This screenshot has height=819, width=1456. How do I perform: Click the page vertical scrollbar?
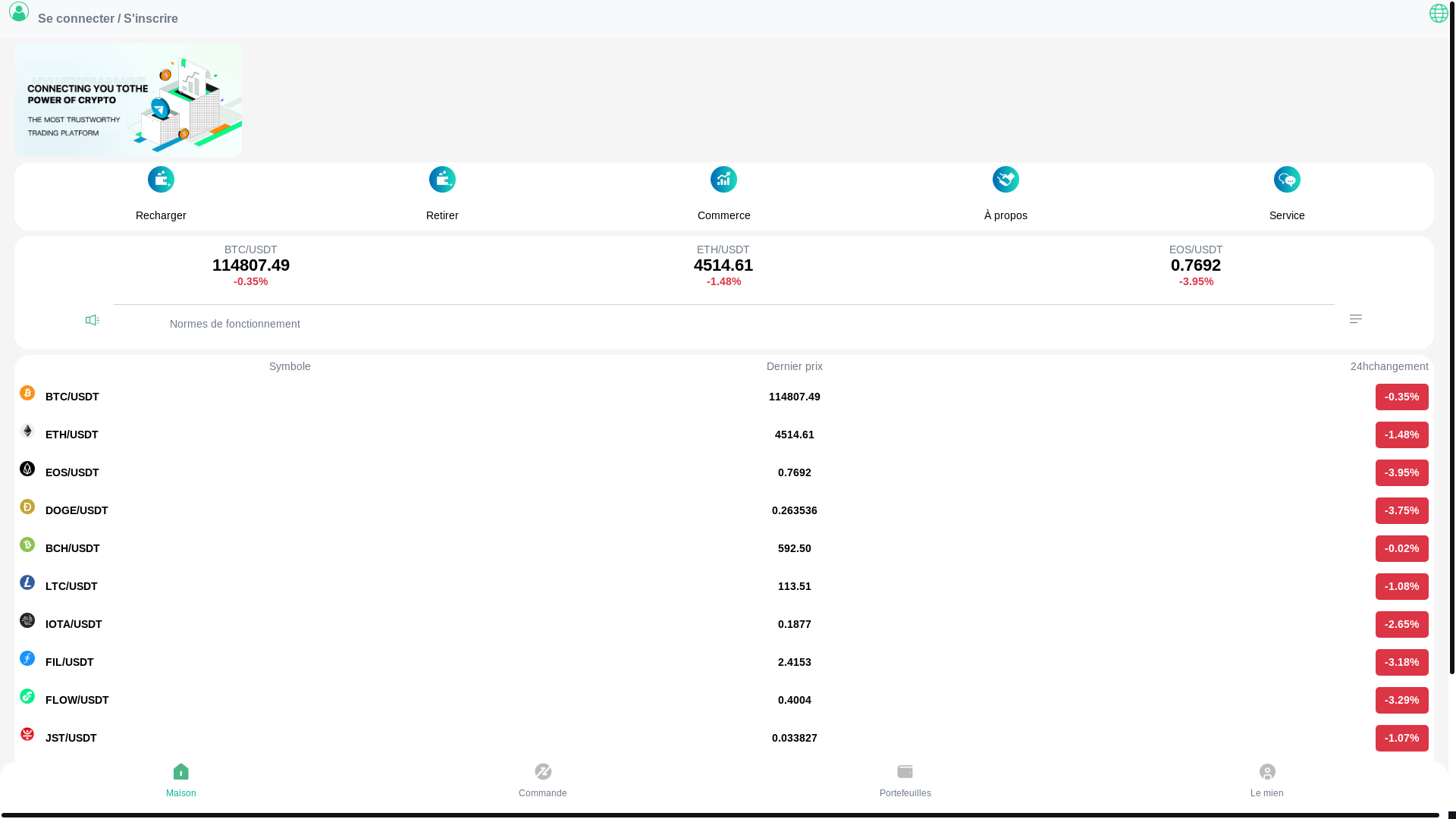point(1452,337)
